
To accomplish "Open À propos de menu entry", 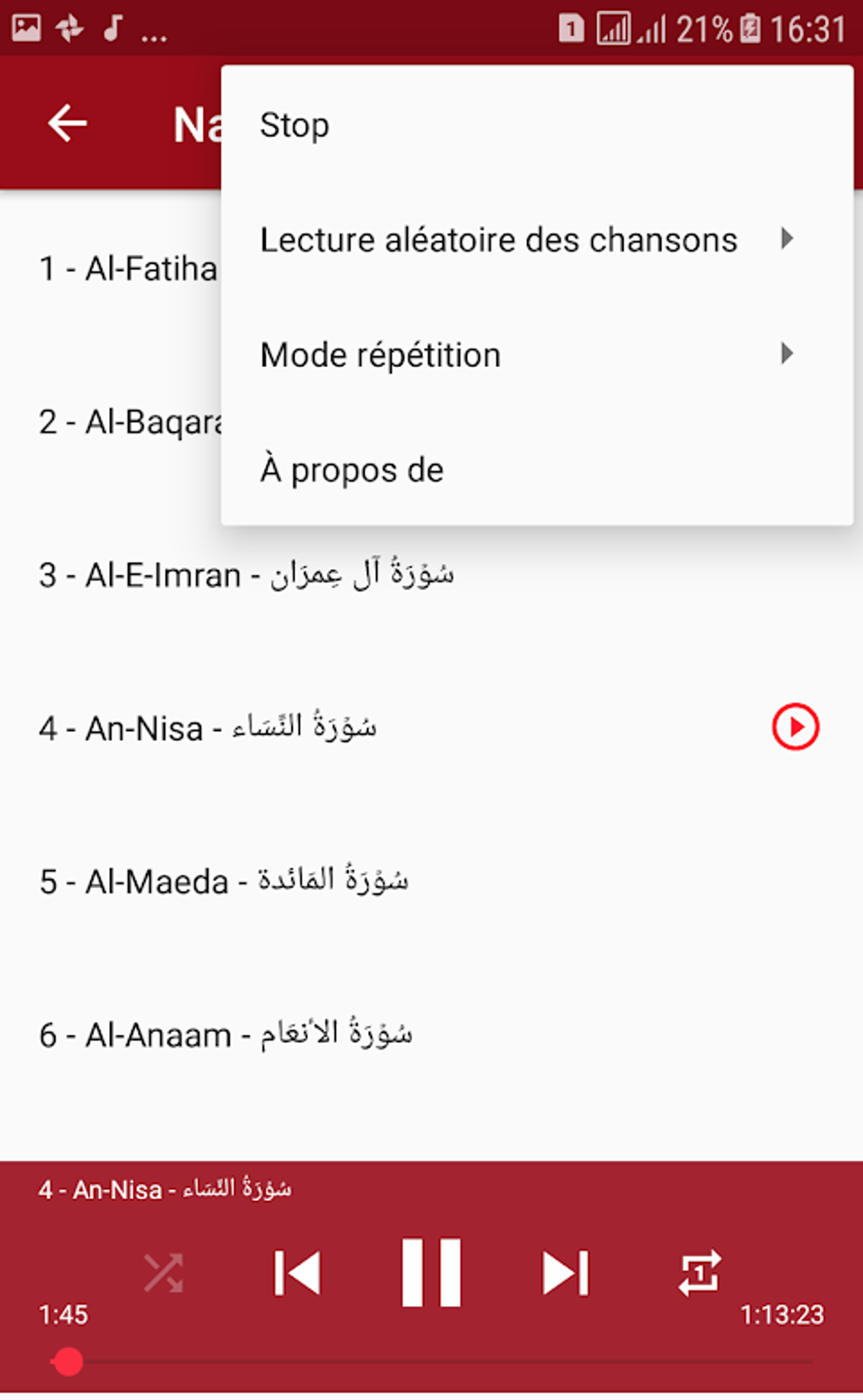I will [x=352, y=470].
